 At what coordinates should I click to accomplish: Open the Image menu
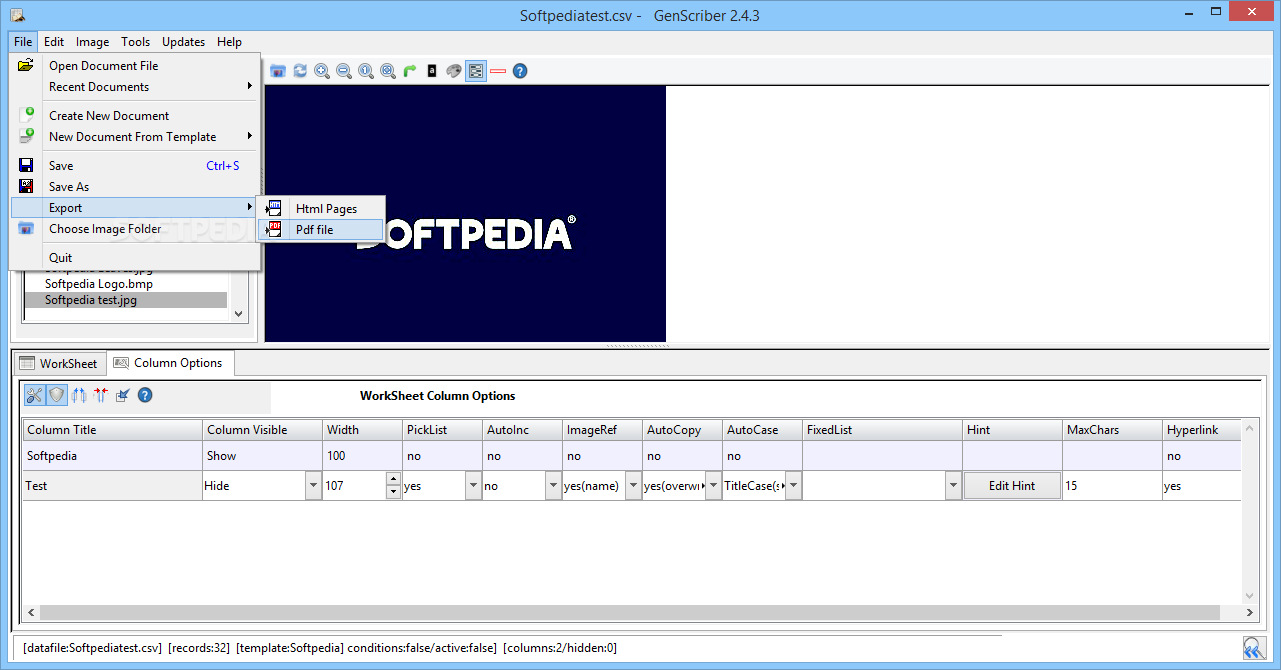(x=93, y=42)
